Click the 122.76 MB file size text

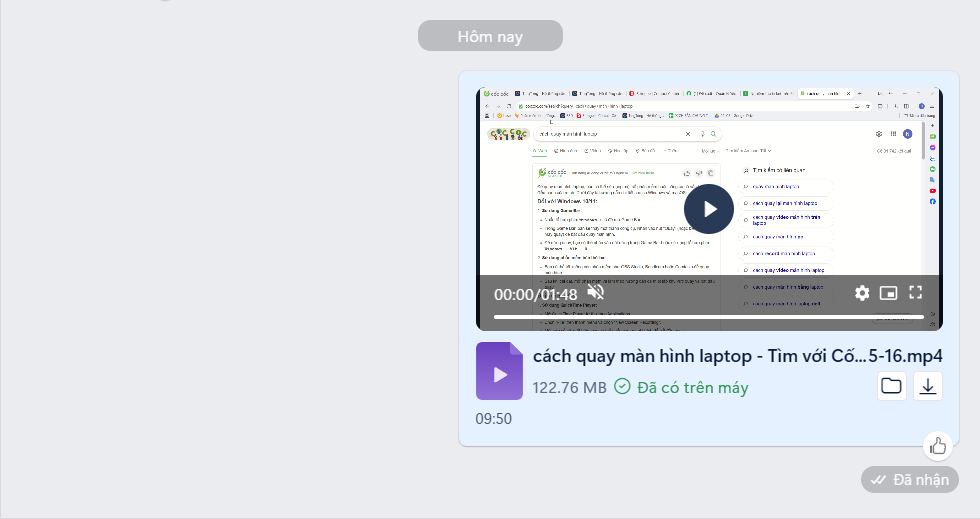569,387
